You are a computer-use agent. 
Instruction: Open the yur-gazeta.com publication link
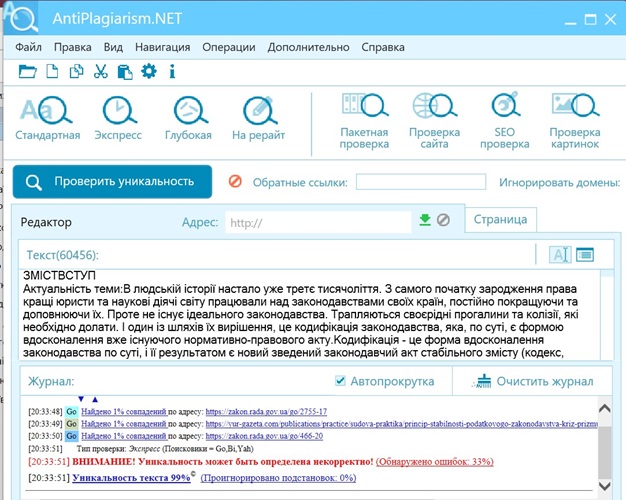402,424
